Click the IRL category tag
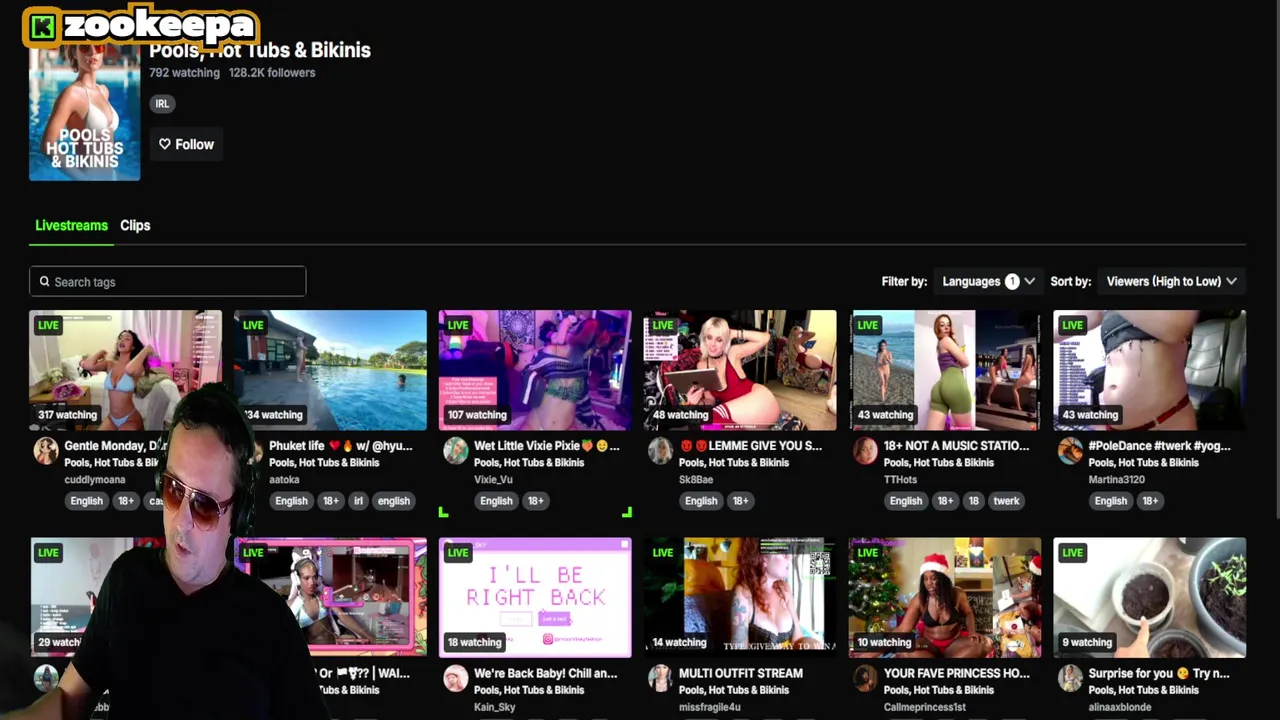 (x=162, y=104)
